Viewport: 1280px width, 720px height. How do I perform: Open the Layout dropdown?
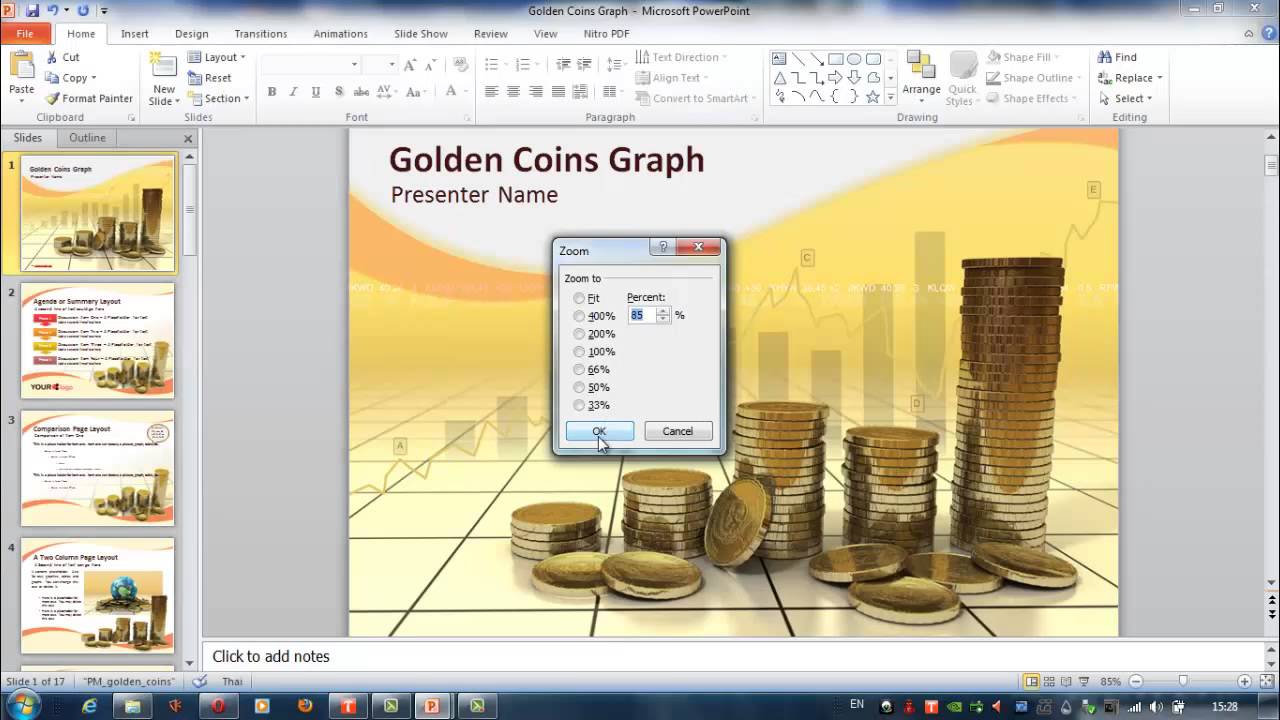pos(217,57)
